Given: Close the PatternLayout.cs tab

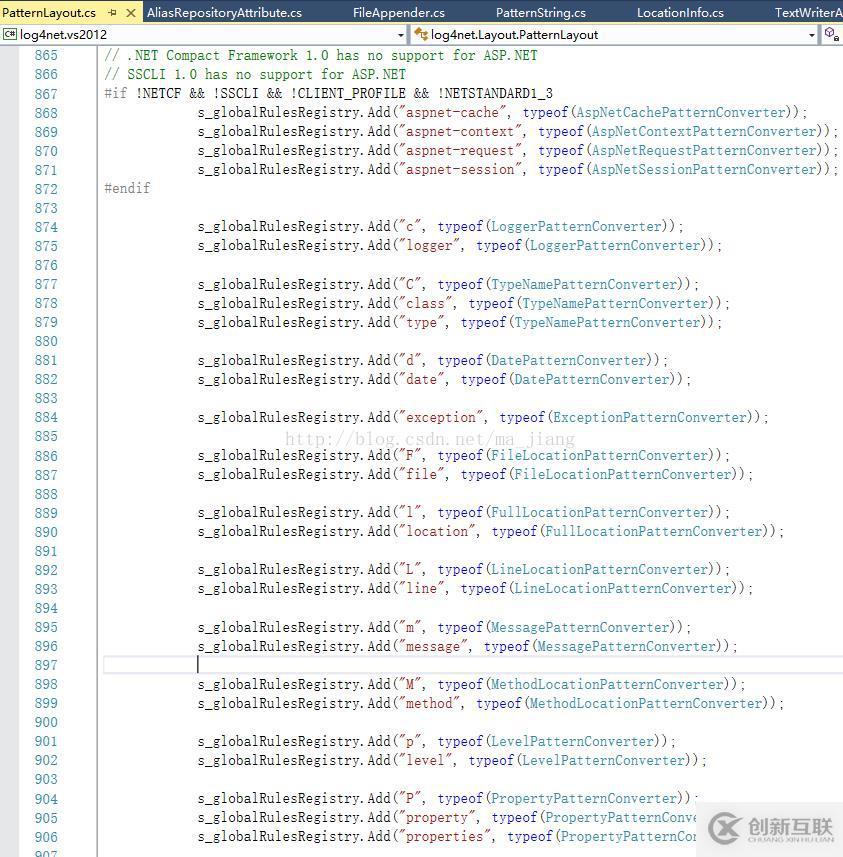Looking at the screenshot, I should [129, 13].
